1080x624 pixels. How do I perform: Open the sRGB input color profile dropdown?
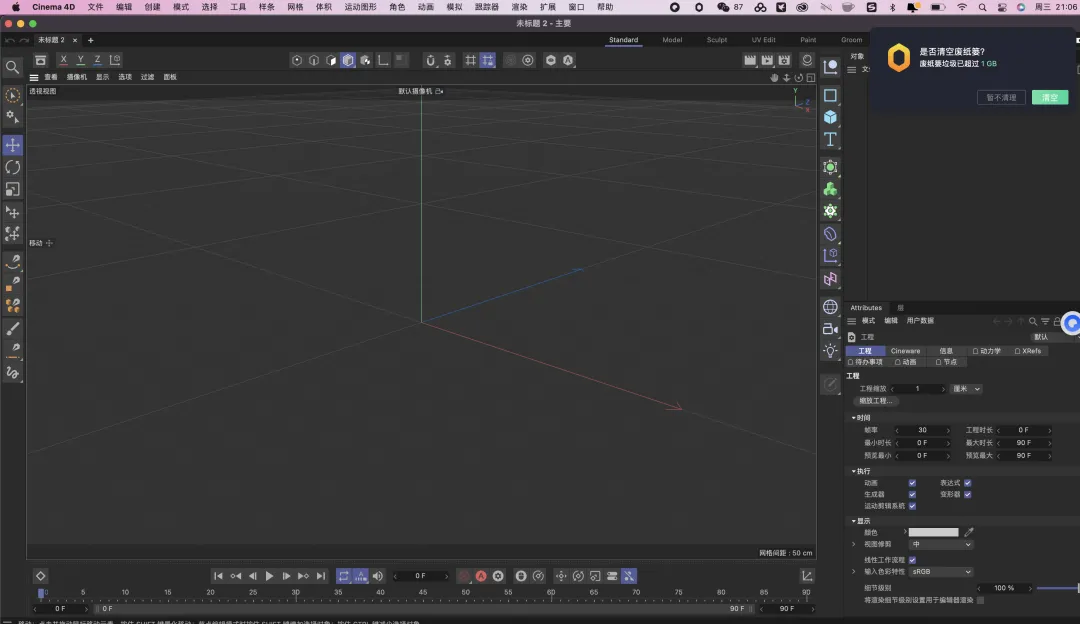[940, 572]
